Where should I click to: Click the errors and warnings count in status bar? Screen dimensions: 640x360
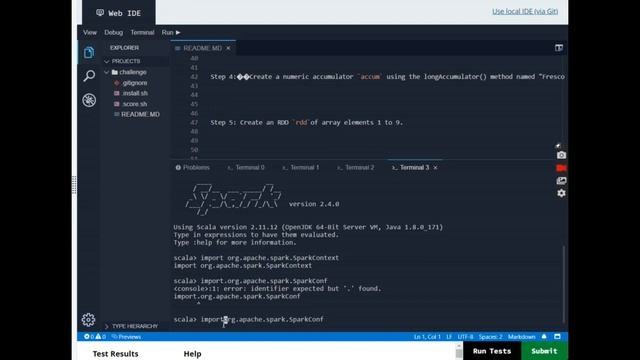[95, 337]
